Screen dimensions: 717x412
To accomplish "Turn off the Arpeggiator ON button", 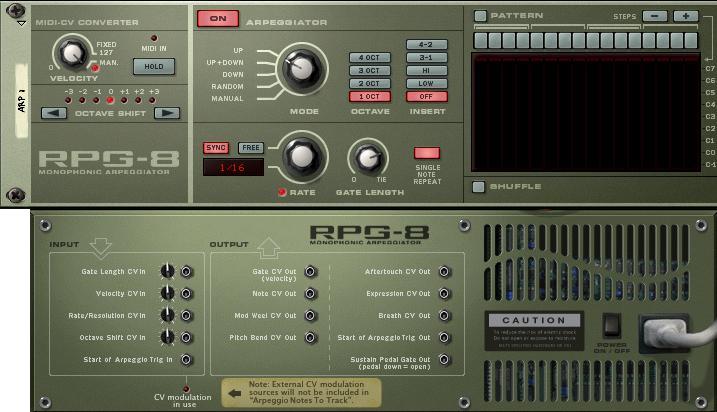I will point(218,18).
